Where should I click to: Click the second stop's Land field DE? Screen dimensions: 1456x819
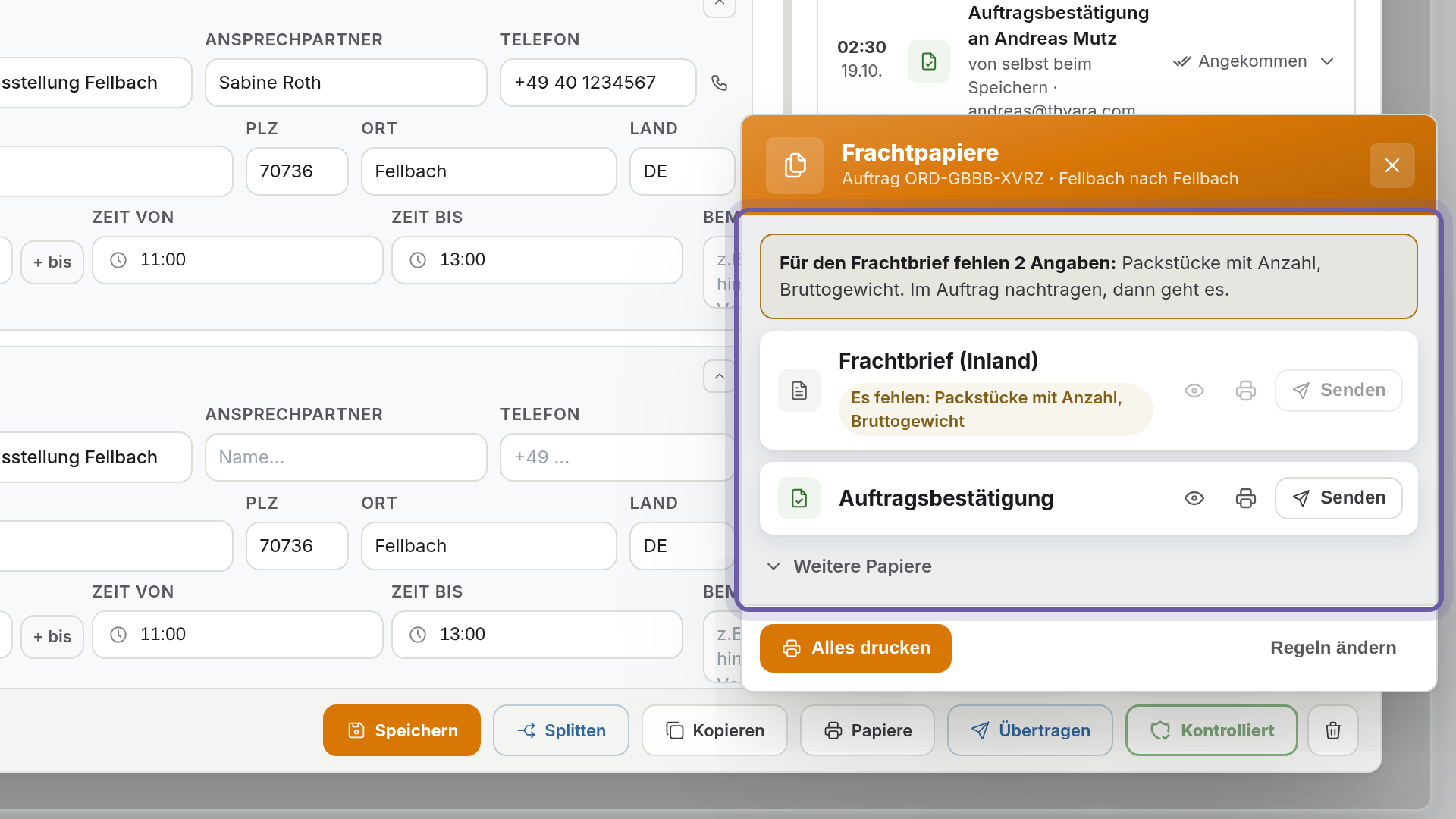(682, 546)
